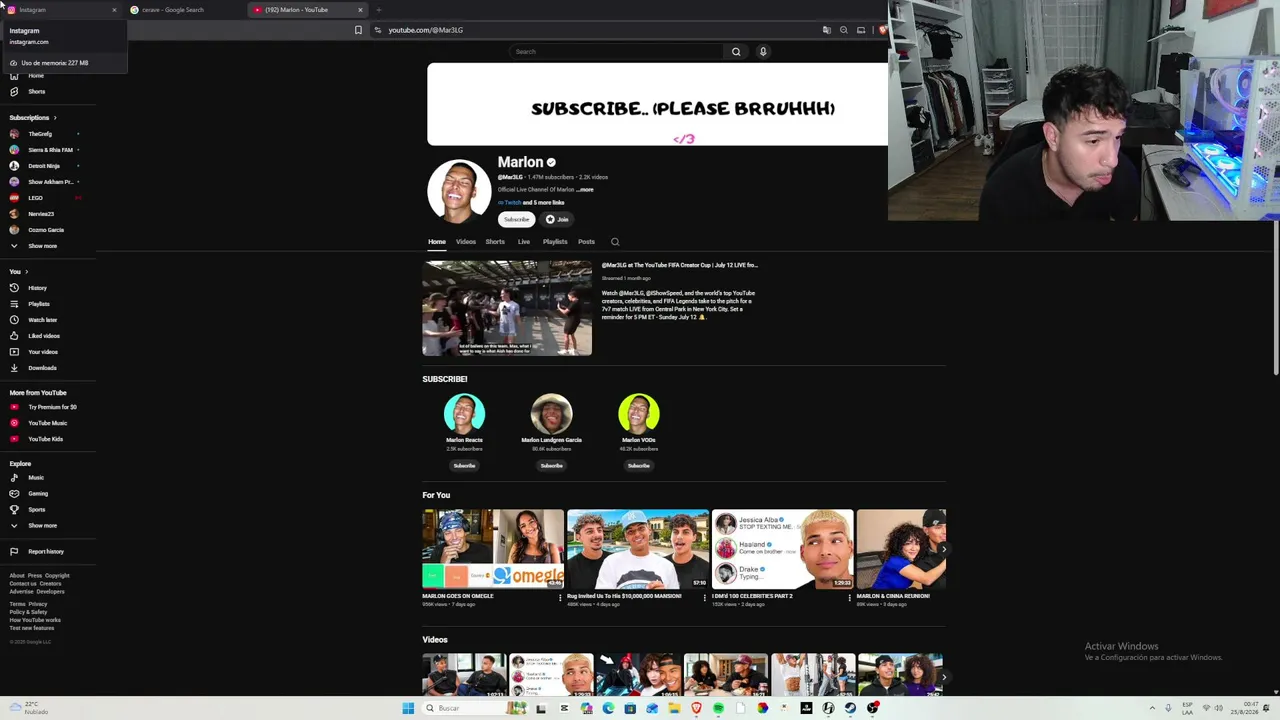Open the $10,000,000 mansion video thumbnail
The image size is (1280, 720).
point(638,549)
